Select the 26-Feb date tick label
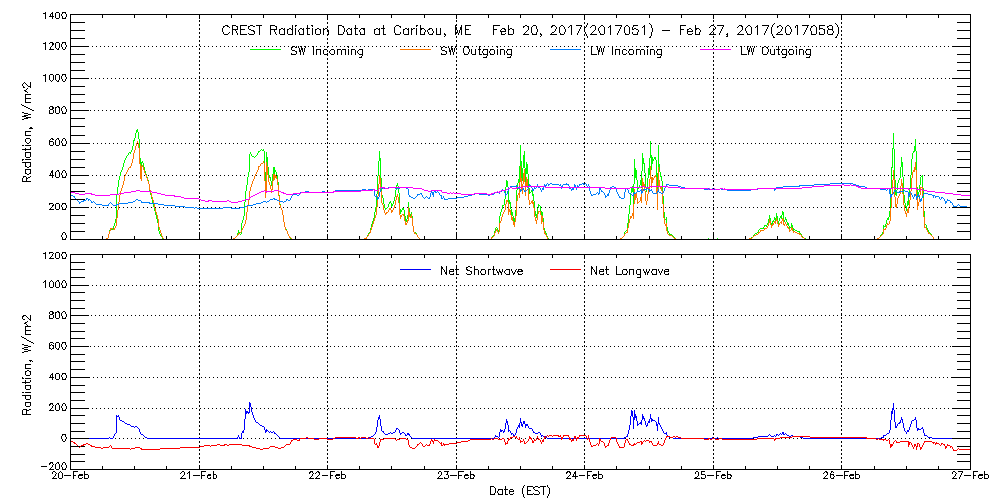1000x500 pixels. point(841,477)
